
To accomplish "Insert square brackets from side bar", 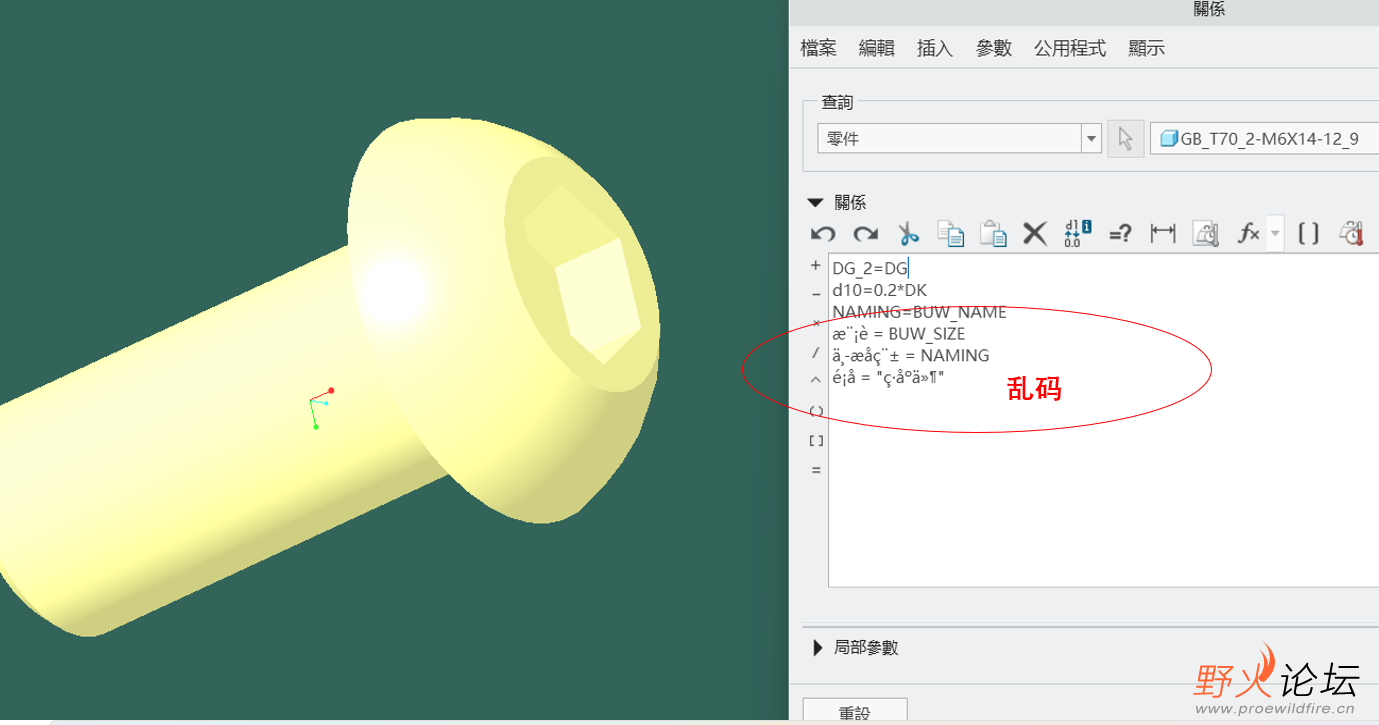I will 816,440.
